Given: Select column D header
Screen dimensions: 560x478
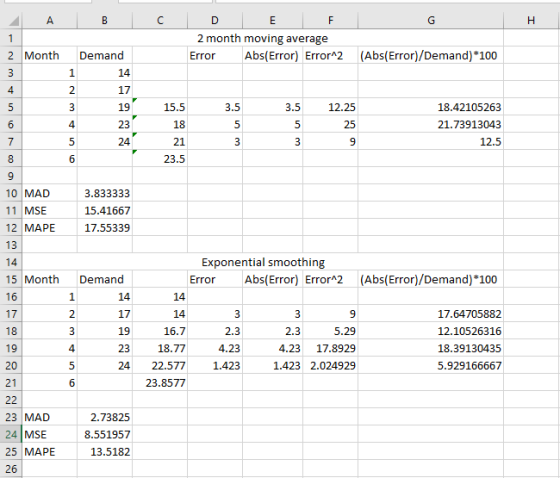Looking at the screenshot, I should [215, 21].
